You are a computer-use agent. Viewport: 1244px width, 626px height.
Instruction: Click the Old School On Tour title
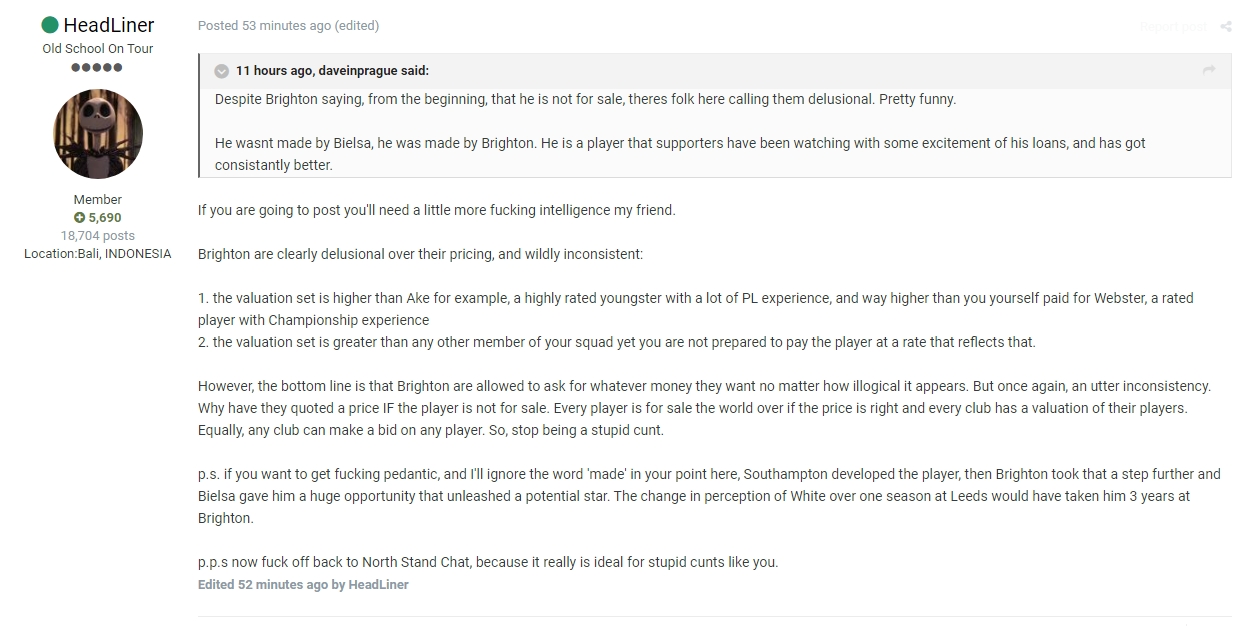click(x=98, y=49)
